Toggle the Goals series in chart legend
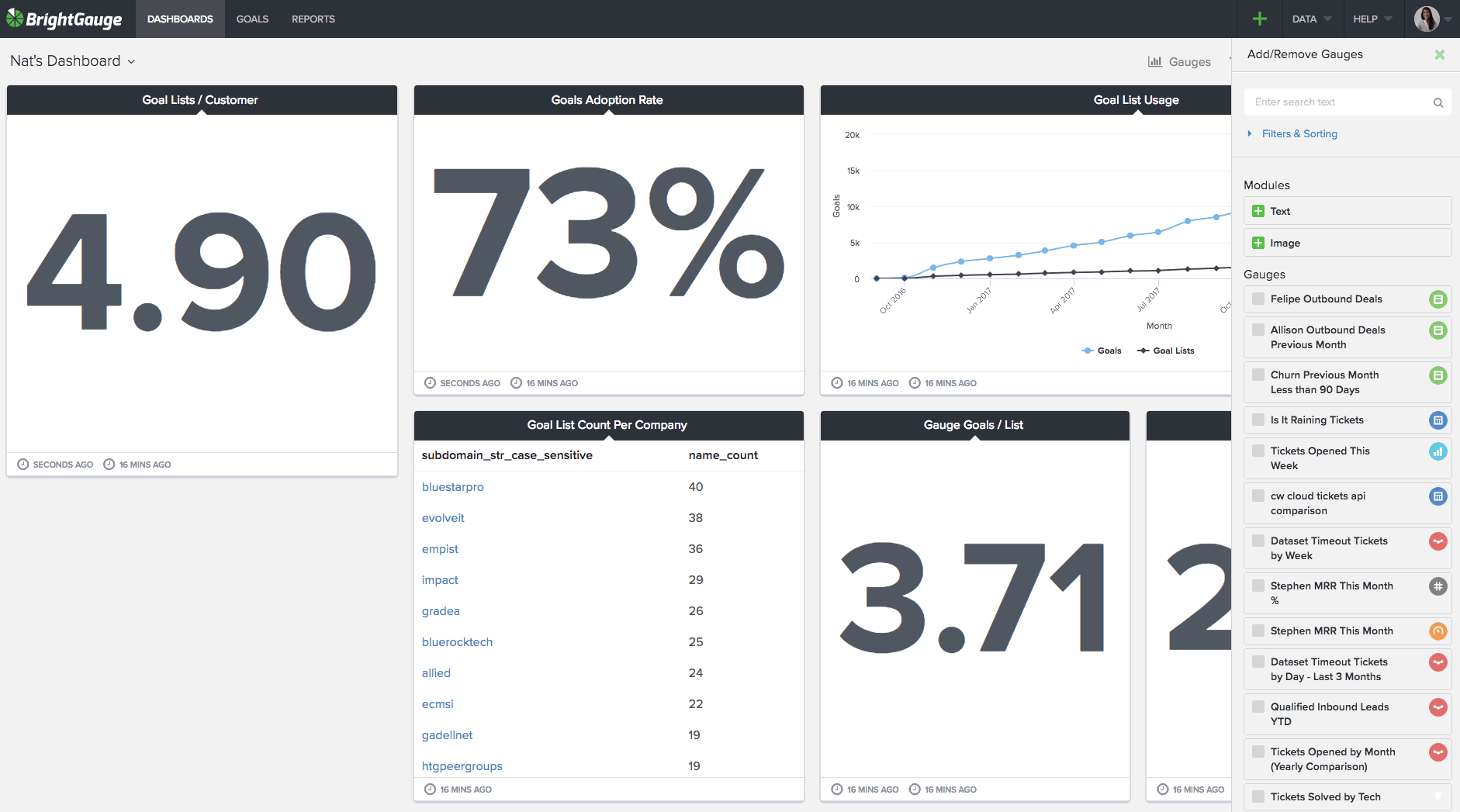 [1102, 351]
